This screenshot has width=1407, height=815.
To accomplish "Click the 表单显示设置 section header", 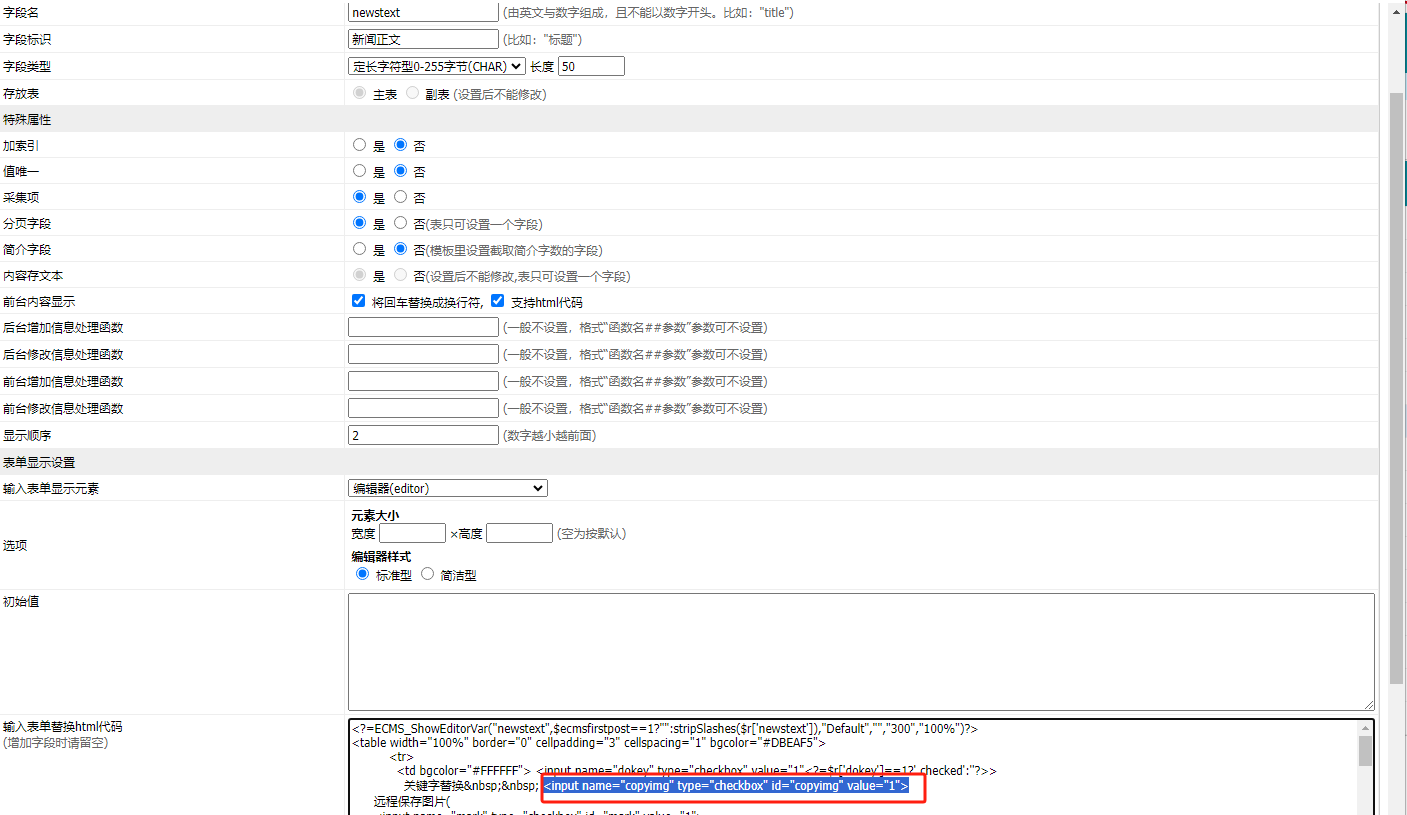I will pos(39,462).
